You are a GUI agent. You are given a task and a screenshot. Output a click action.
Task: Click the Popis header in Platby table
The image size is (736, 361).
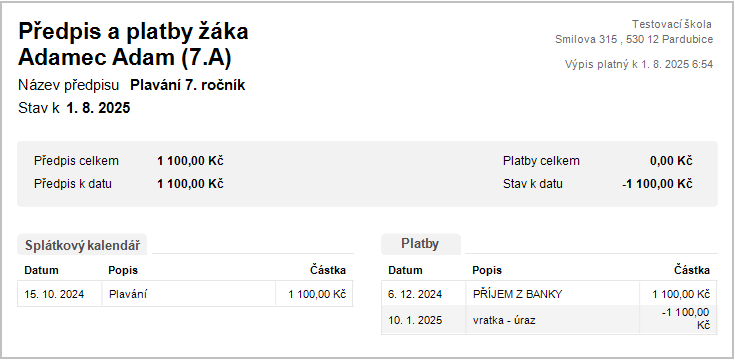coord(487,270)
